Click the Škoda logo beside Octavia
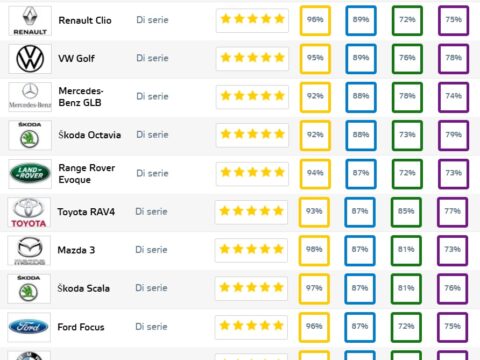The image size is (480, 360). pyautogui.click(x=30, y=135)
